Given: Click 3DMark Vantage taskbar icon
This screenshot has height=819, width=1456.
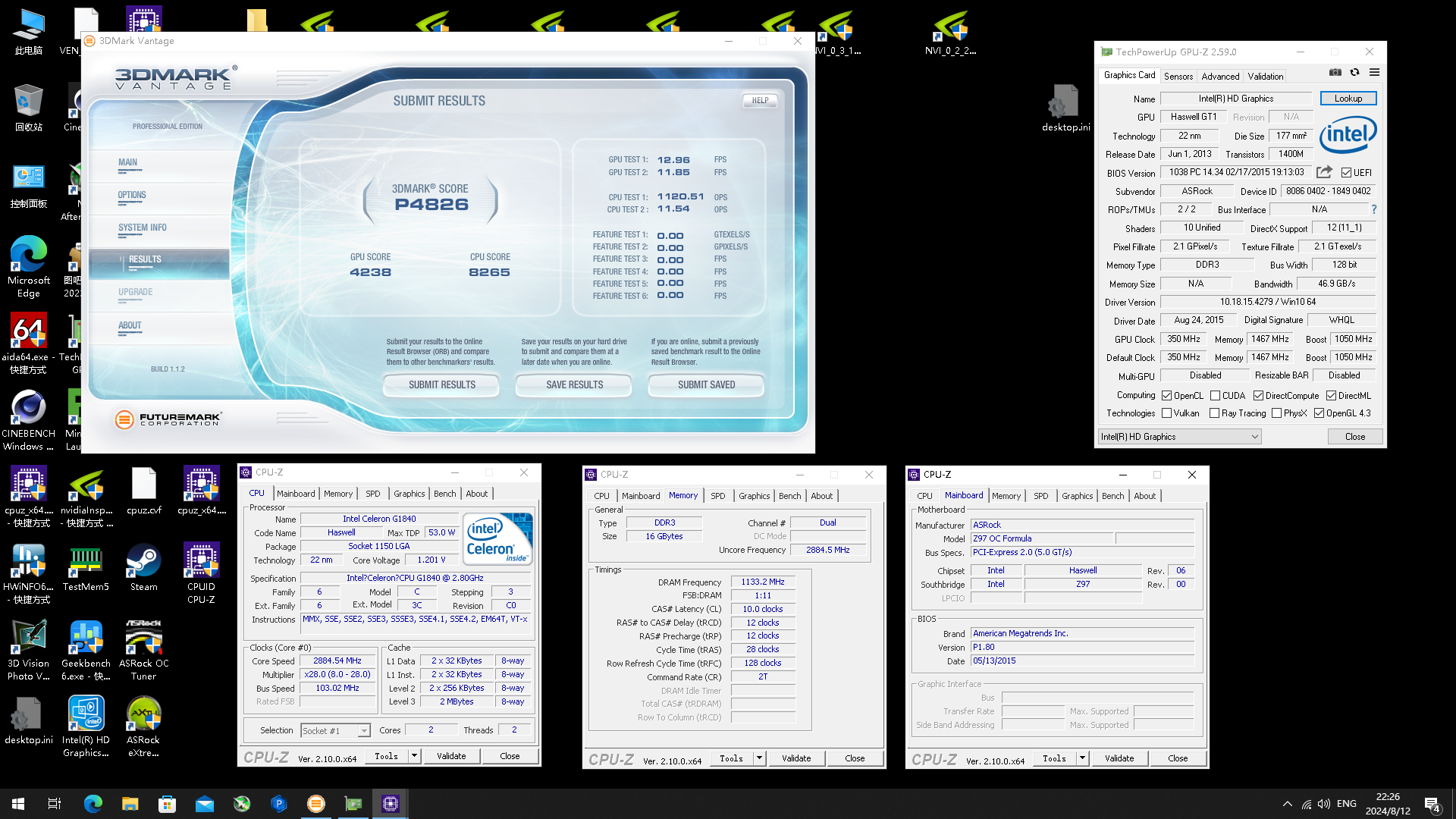Looking at the screenshot, I should 316,804.
